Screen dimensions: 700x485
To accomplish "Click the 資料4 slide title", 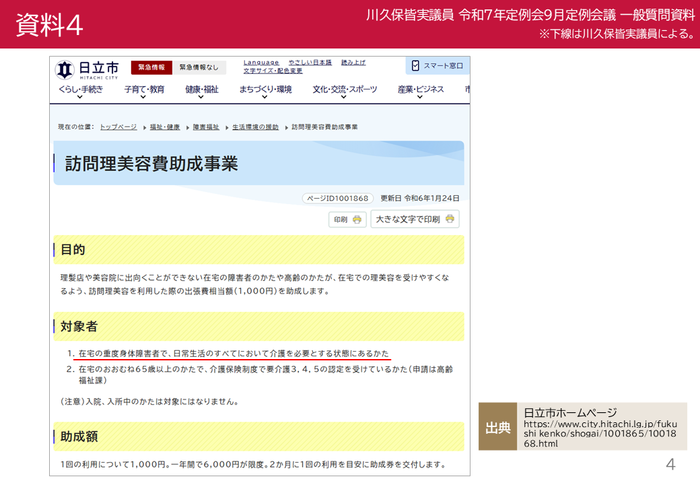I will pos(49,25).
